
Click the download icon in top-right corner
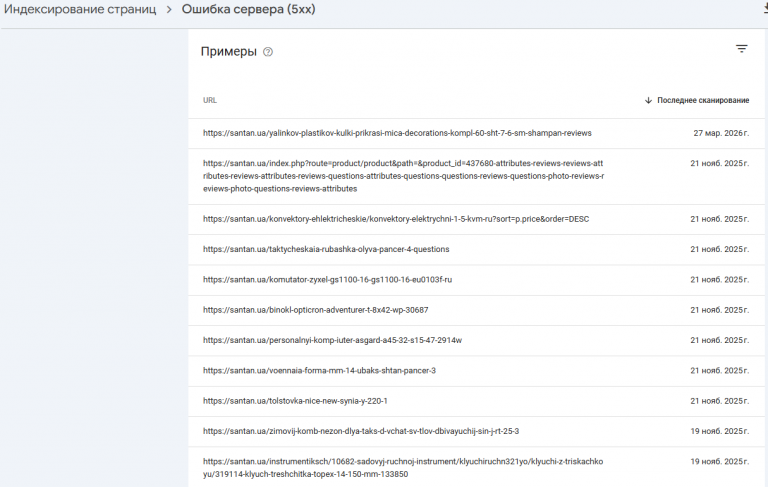(764, 8)
